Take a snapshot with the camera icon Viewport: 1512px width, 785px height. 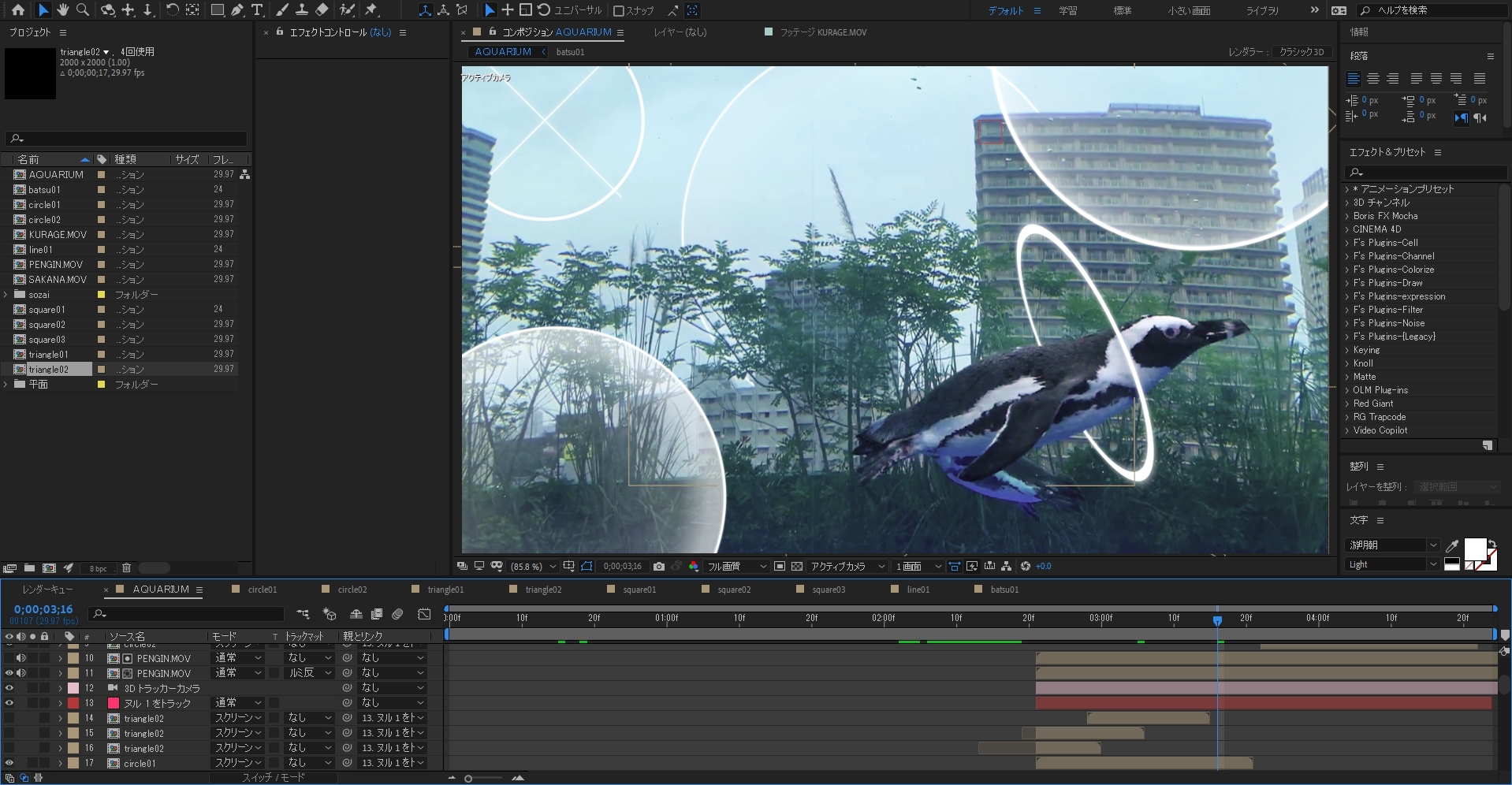click(x=659, y=566)
